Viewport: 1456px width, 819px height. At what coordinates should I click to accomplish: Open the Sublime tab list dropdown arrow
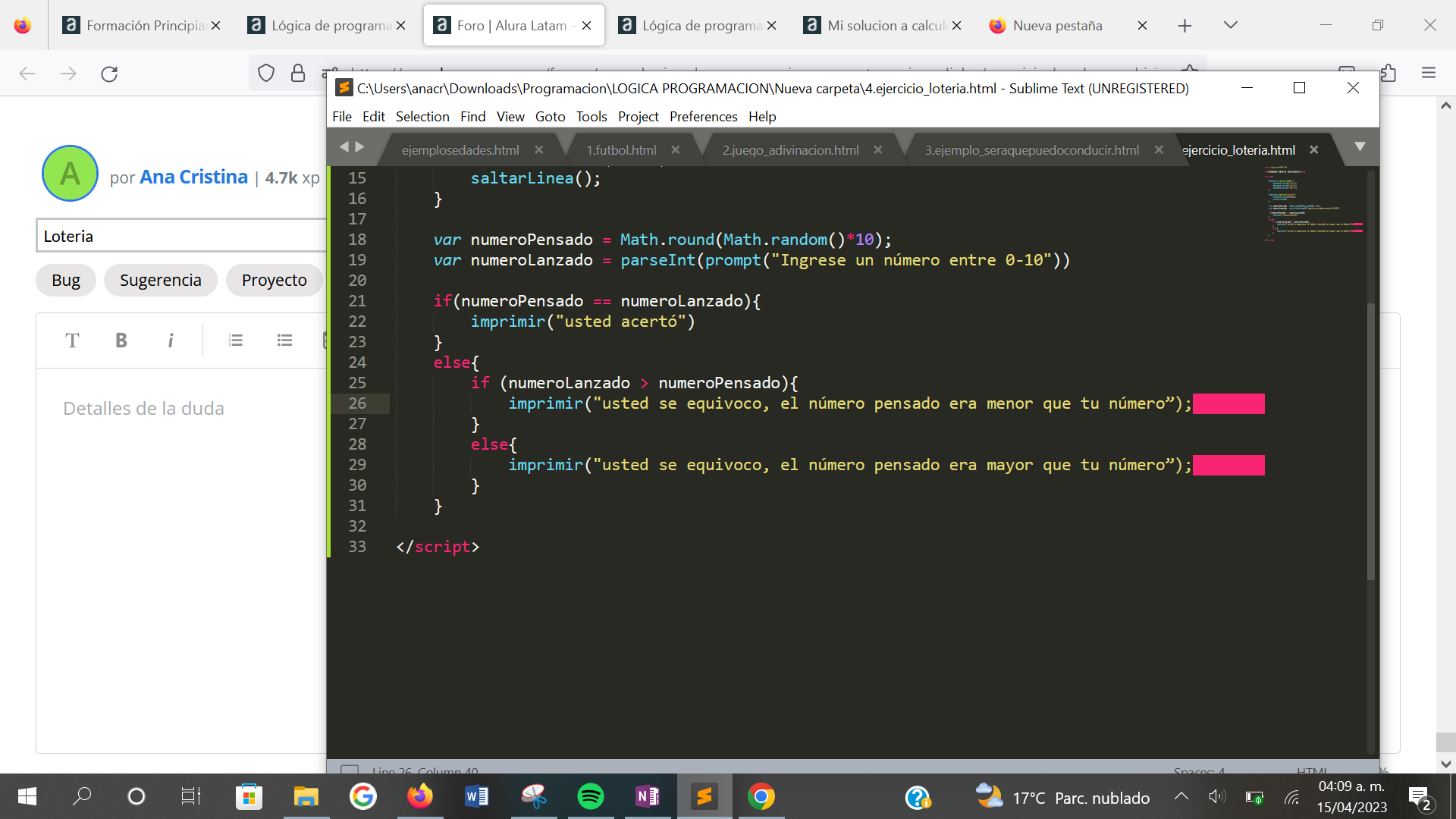point(1360,146)
